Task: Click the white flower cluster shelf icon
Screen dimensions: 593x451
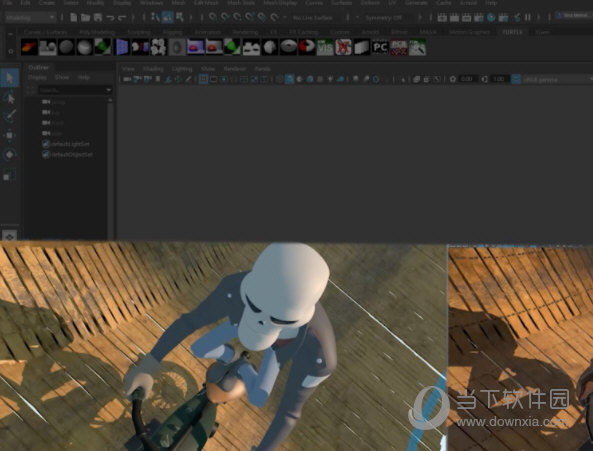Action: tap(158, 47)
